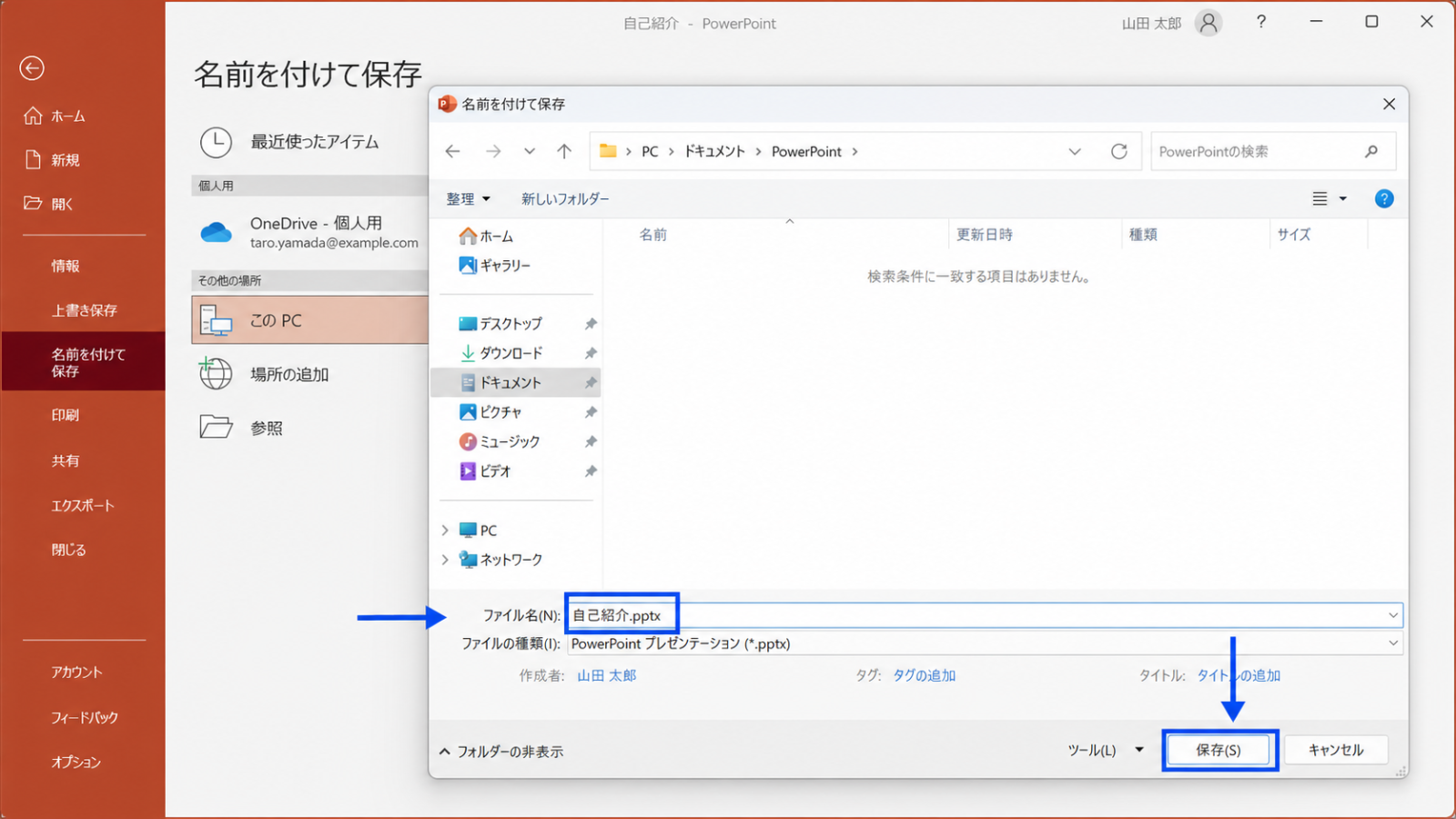Screen dimensions: 1456x819
Task: Click the PowerPointの検索 search box
Action: coord(1273,152)
